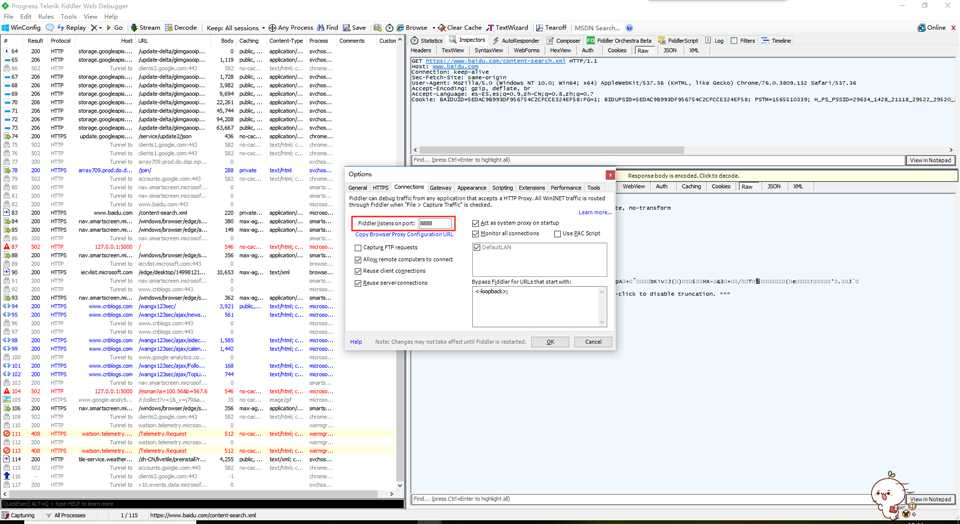Click Copy Browser Proxy Configuration URL link
This screenshot has height=524, width=960.
(404, 234)
